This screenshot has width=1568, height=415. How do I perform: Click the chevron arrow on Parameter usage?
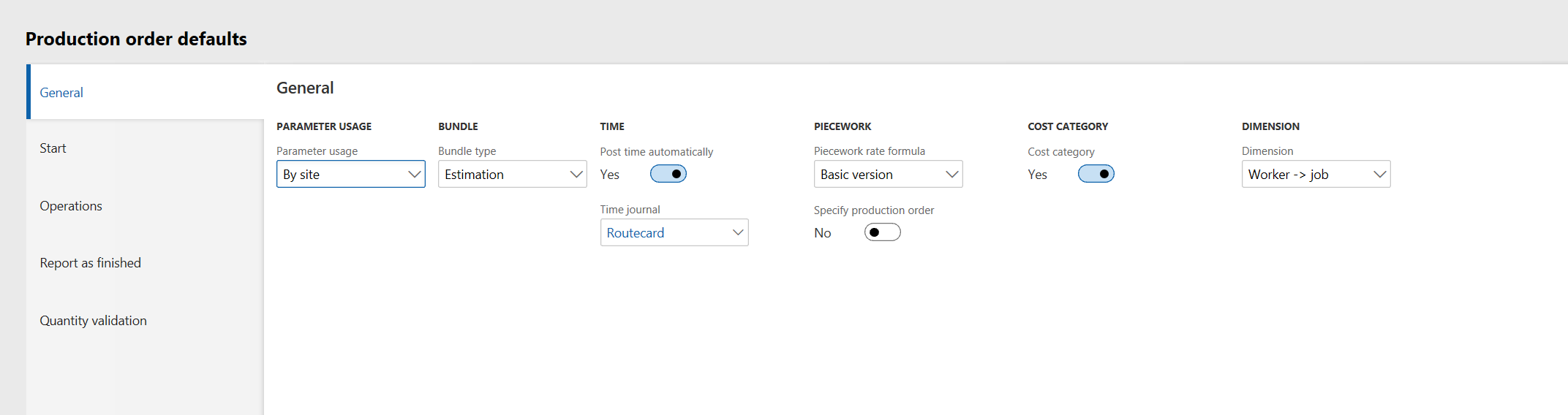point(414,175)
